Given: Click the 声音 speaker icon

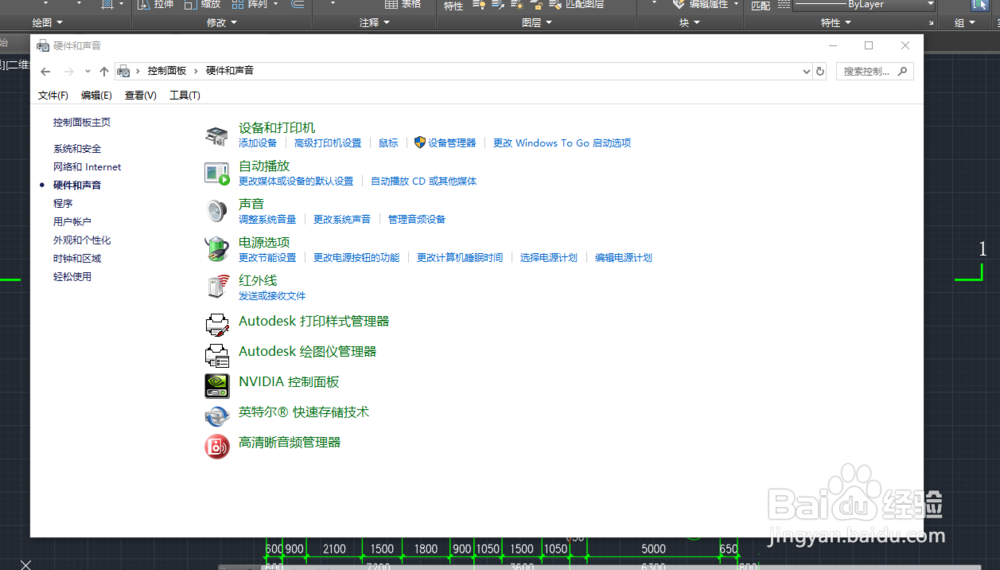Looking at the screenshot, I should tap(217, 211).
